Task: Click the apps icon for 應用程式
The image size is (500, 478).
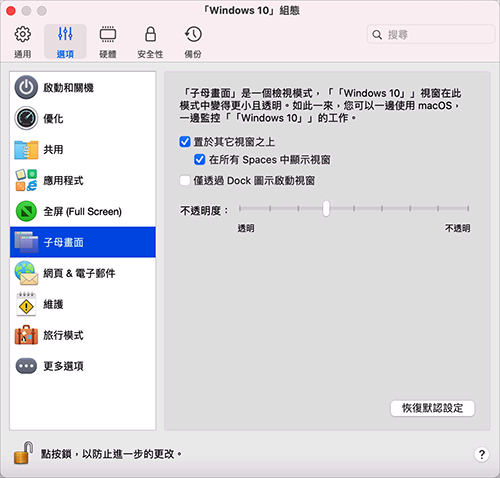Action: coord(26,180)
